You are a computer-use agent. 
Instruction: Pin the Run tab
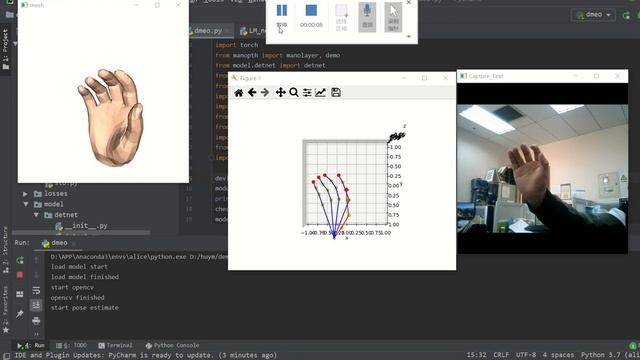[x=20, y=313]
